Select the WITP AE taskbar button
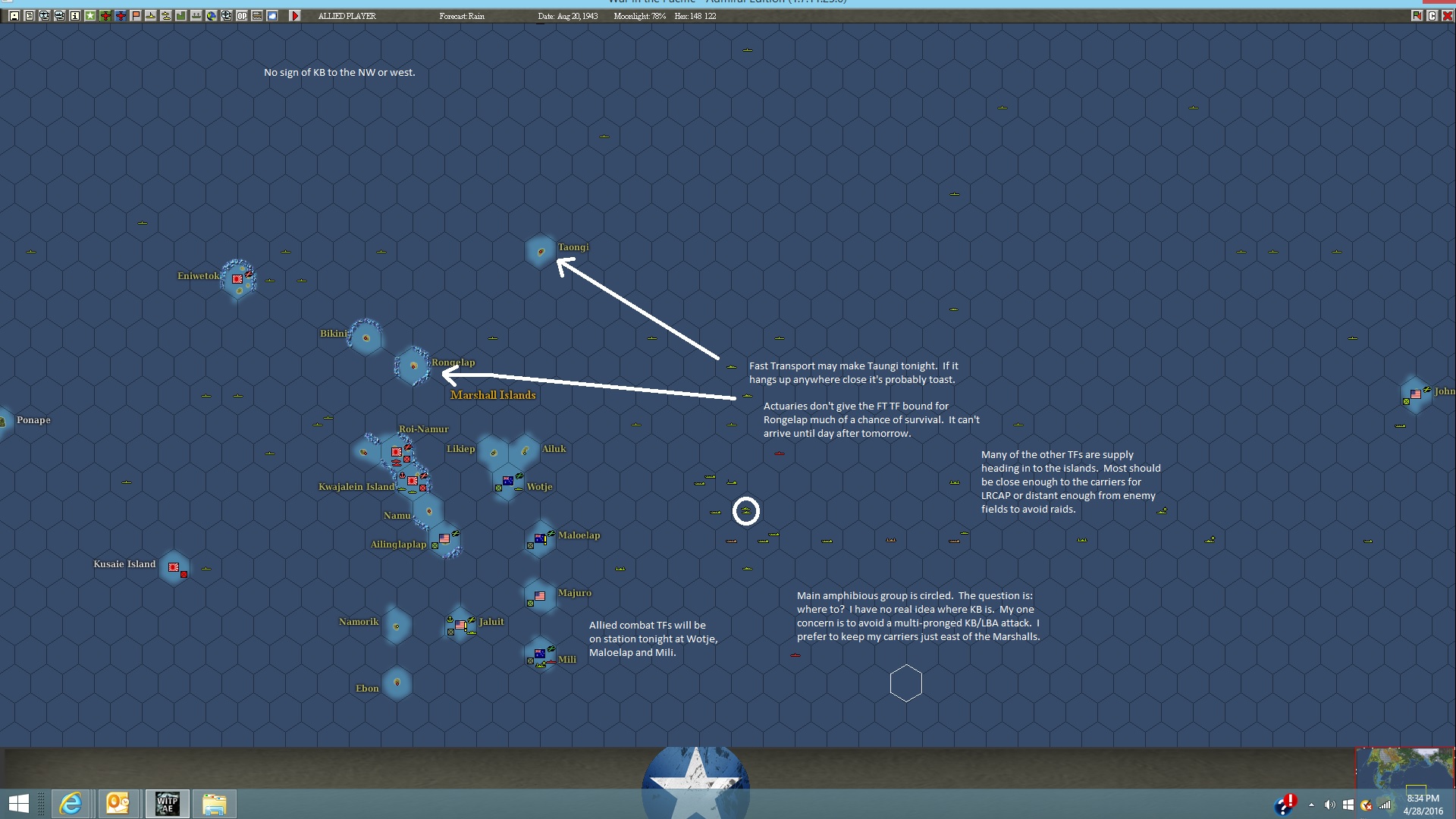The image size is (1456, 819). 167,804
